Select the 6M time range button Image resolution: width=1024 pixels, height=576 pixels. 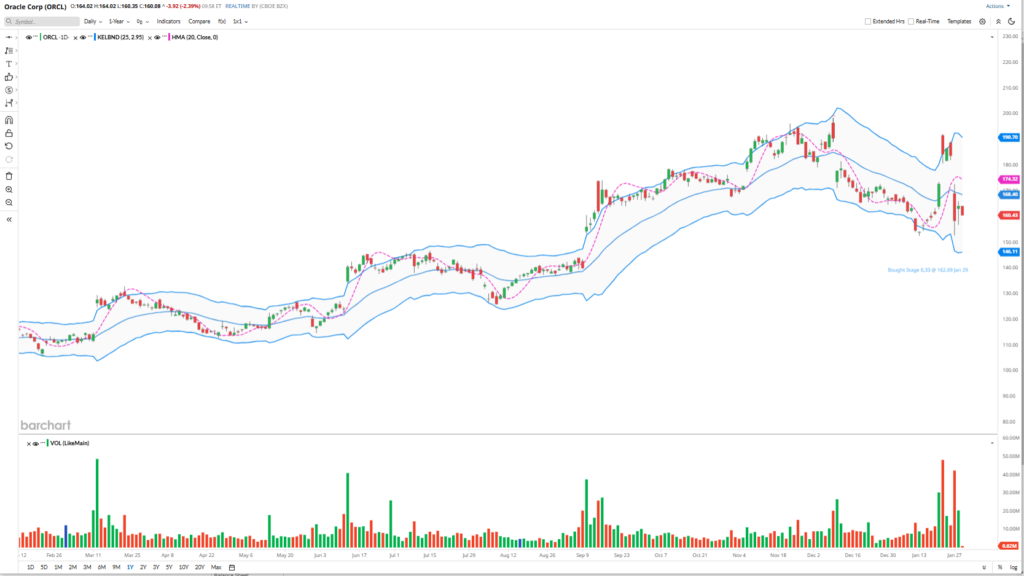click(x=102, y=567)
